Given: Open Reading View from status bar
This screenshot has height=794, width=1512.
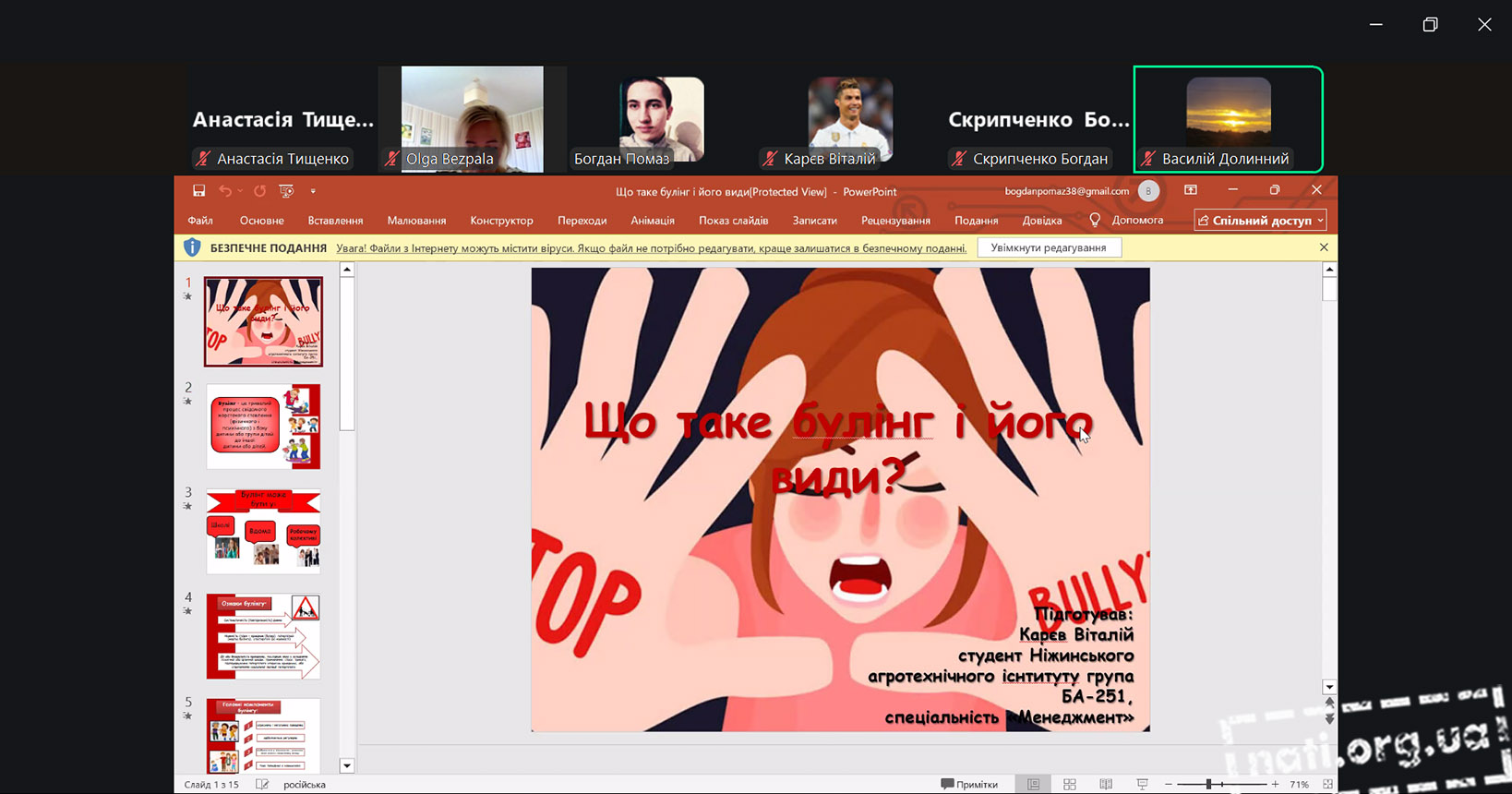Looking at the screenshot, I should [1106, 784].
